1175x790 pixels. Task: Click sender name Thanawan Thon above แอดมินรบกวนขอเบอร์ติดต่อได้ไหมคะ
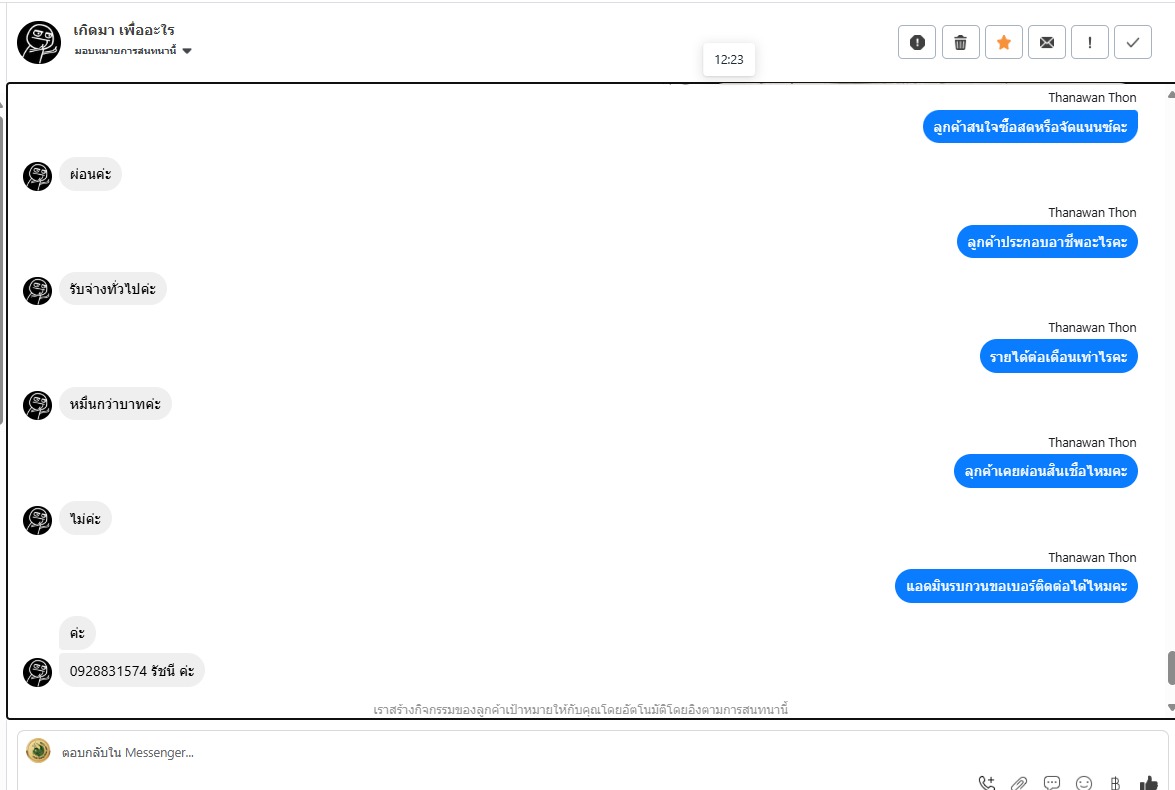click(1093, 558)
